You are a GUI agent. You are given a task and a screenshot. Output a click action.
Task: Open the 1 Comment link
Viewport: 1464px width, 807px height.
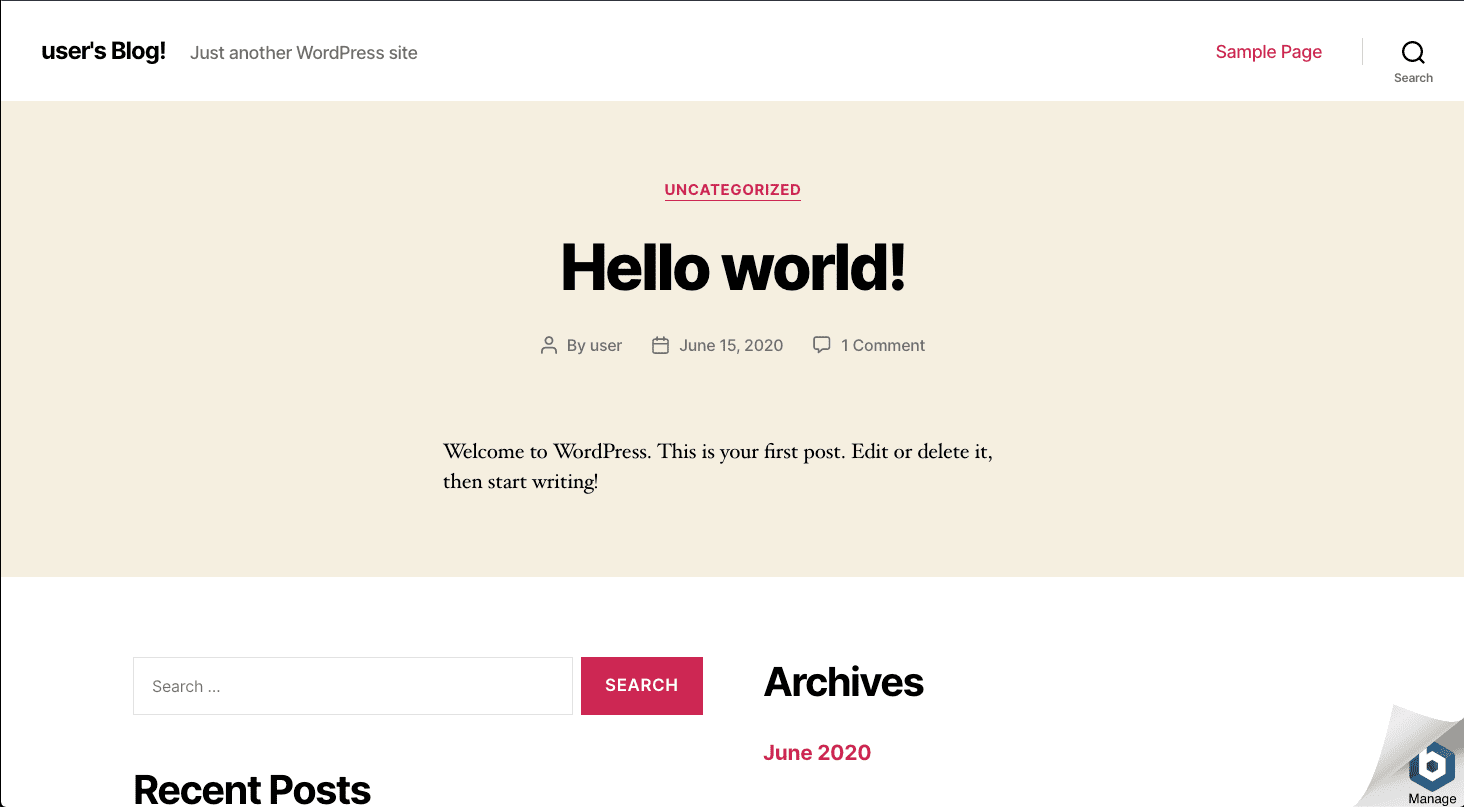pyautogui.click(x=883, y=346)
